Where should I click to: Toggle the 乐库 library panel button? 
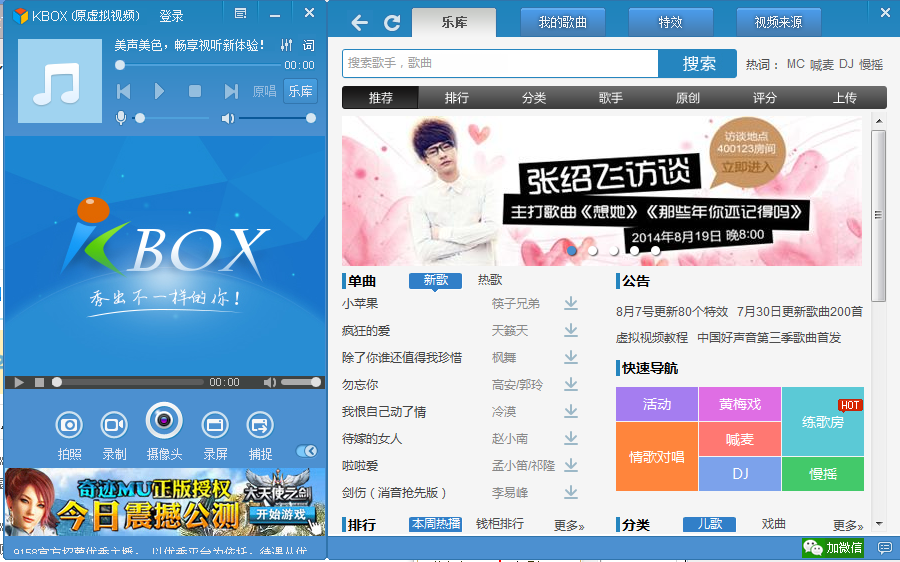pos(300,91)
